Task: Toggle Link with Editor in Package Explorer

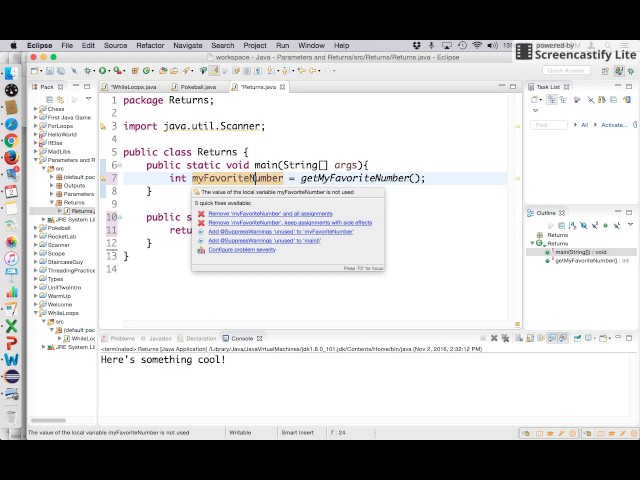Action: (60, 99)
